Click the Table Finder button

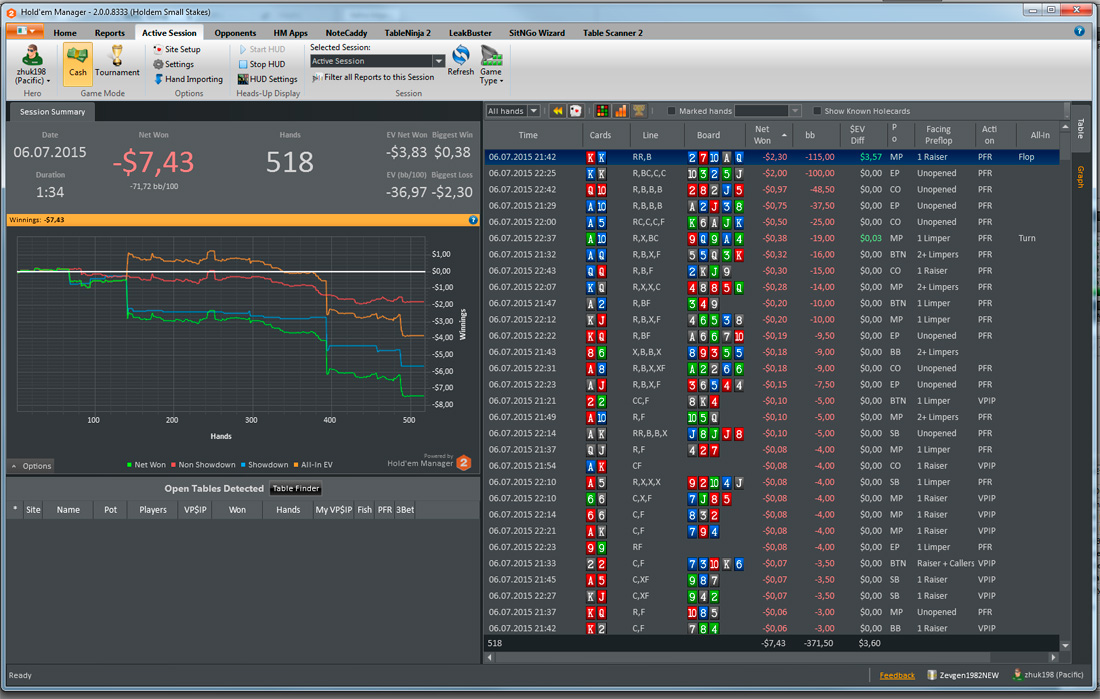tap(295, 488)
